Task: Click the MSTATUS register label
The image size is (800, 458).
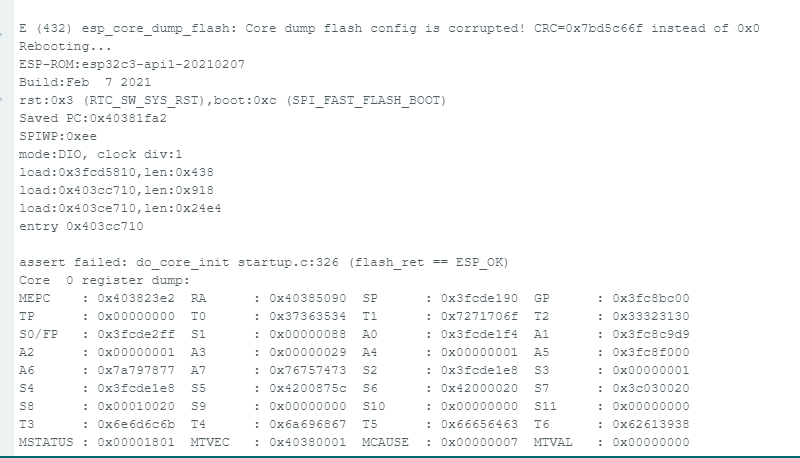Action: coord(43,442)
